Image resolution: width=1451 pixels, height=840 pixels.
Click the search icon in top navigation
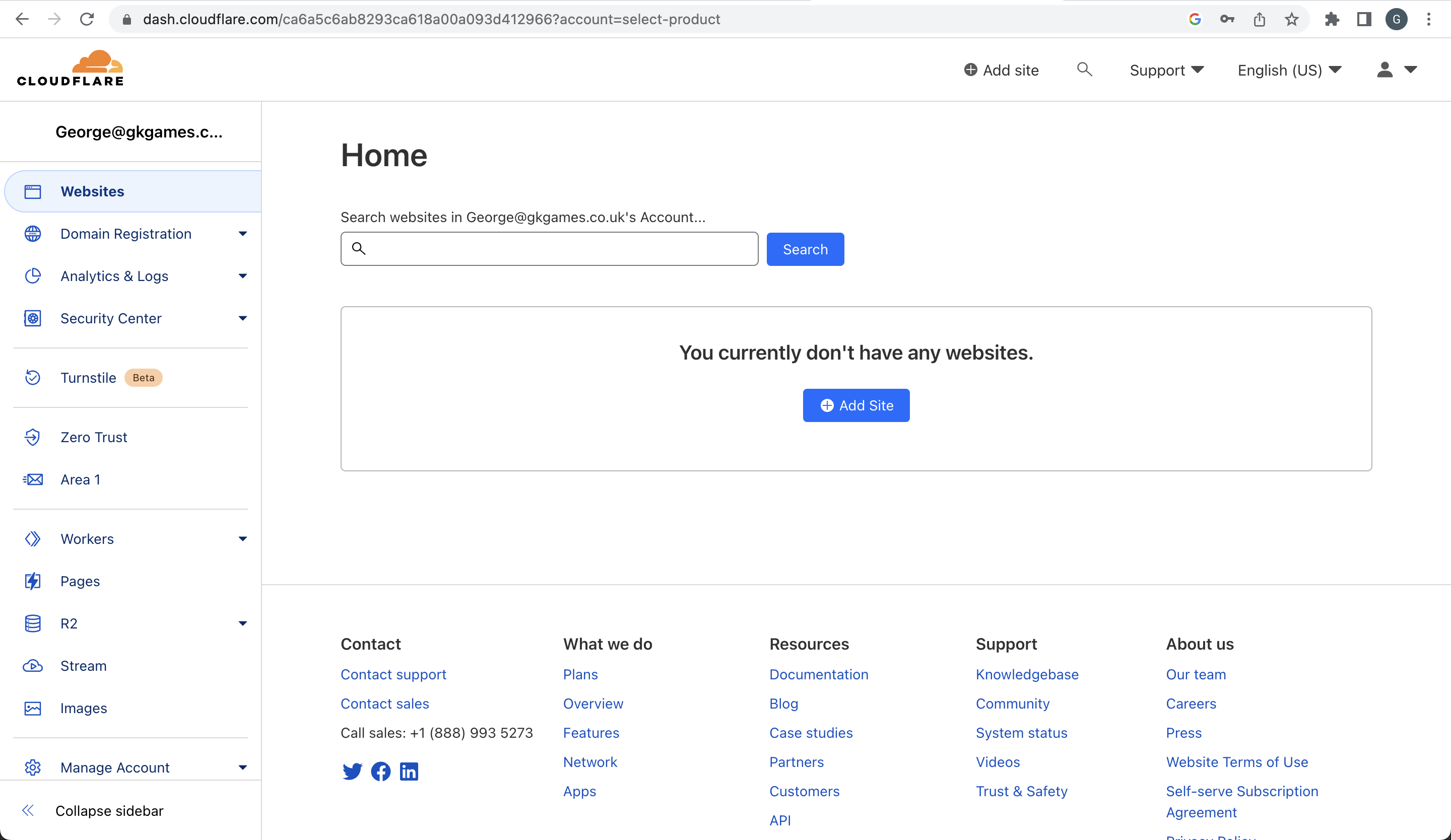pos(1084,69)
